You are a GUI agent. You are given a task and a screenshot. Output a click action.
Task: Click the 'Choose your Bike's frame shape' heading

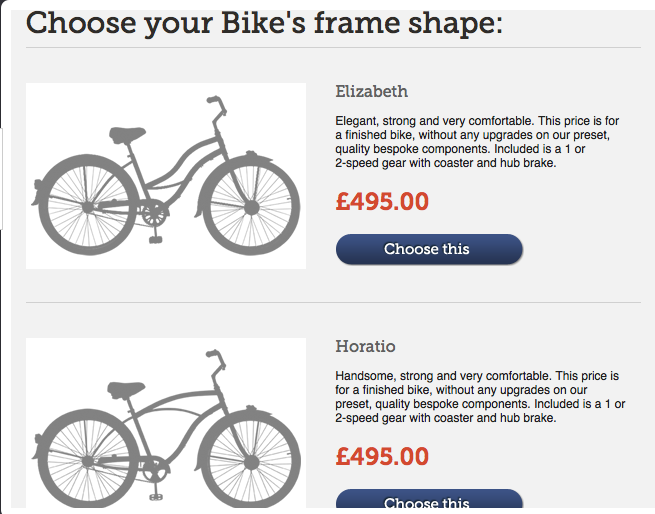pyautogui.click(x=264, y=22)
